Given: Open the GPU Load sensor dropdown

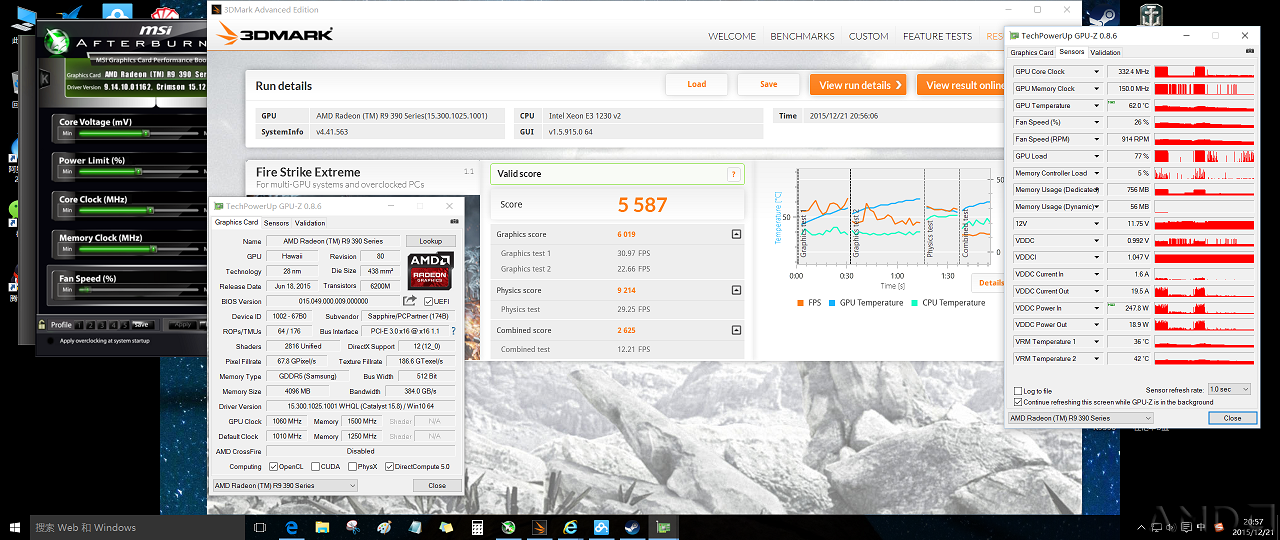Looking at the screenshot, I should point(1097,156).
